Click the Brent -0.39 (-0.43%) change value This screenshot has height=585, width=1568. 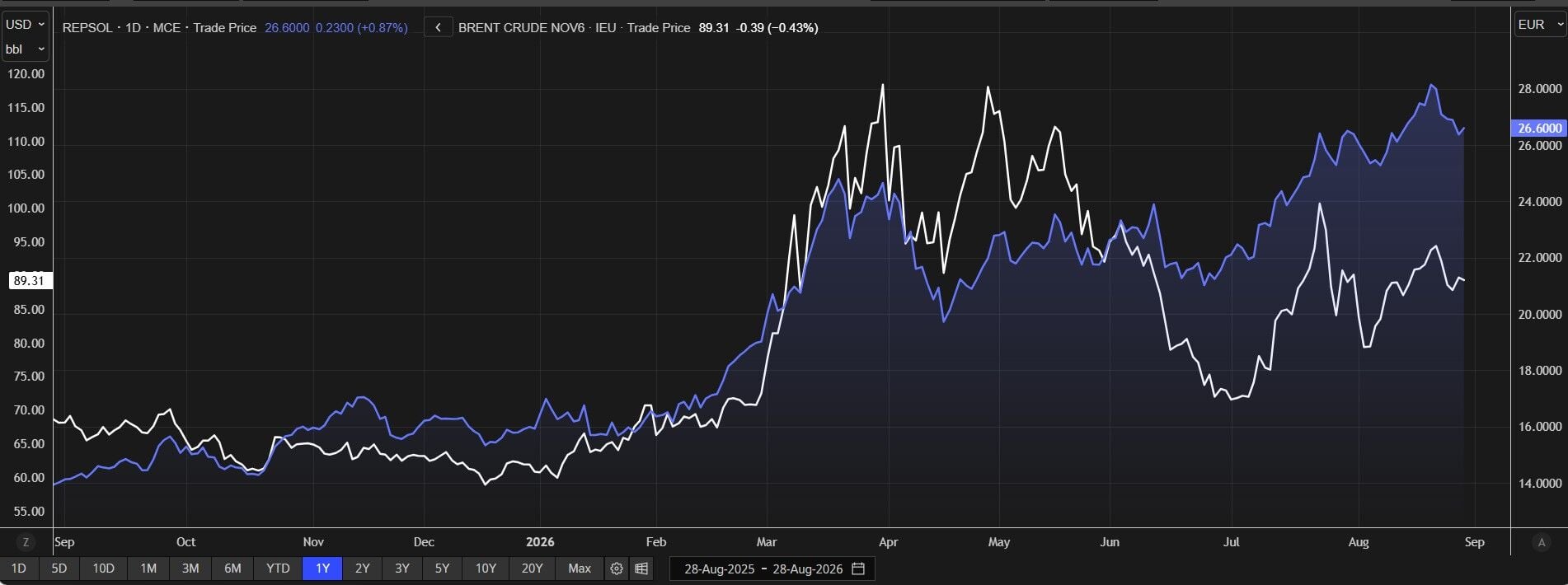777,28
